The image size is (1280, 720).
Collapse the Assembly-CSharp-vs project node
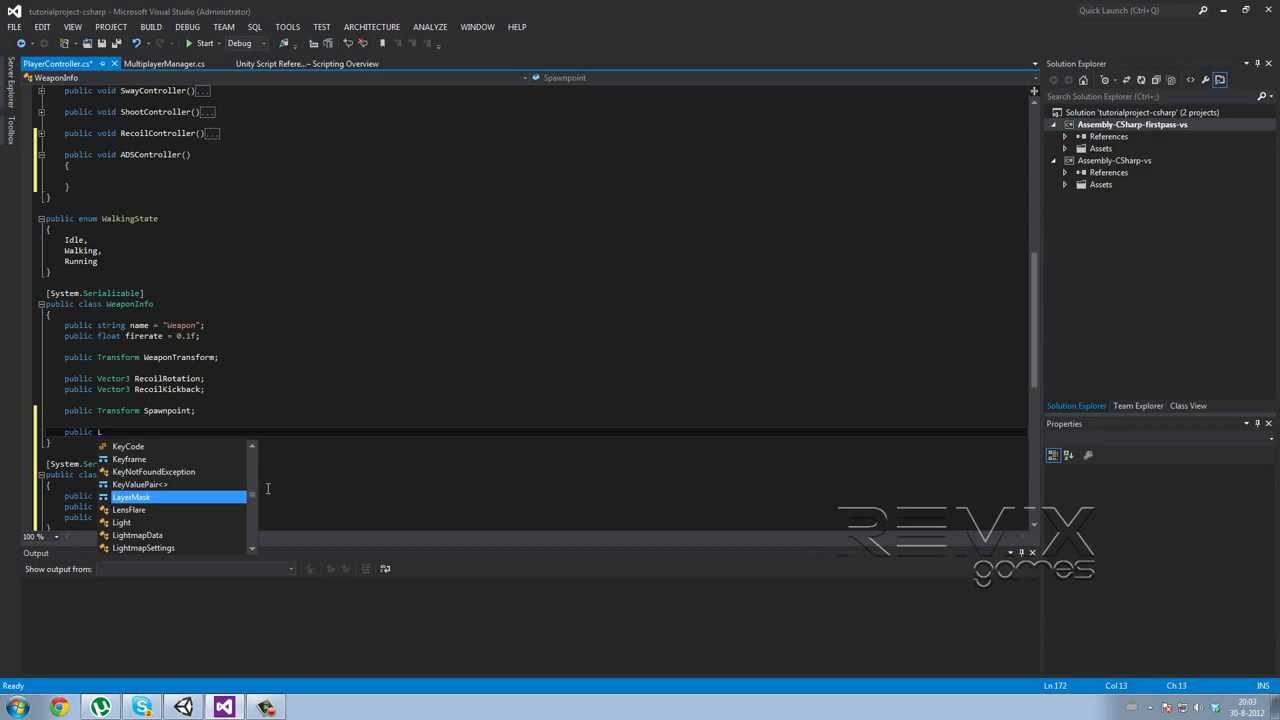coord(1053,161)
